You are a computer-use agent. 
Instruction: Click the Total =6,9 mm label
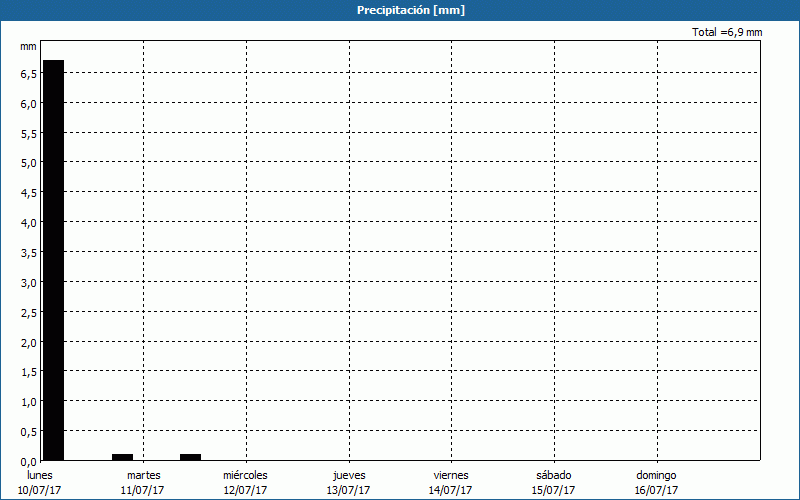pyautogui.click(x=727, y=33)
